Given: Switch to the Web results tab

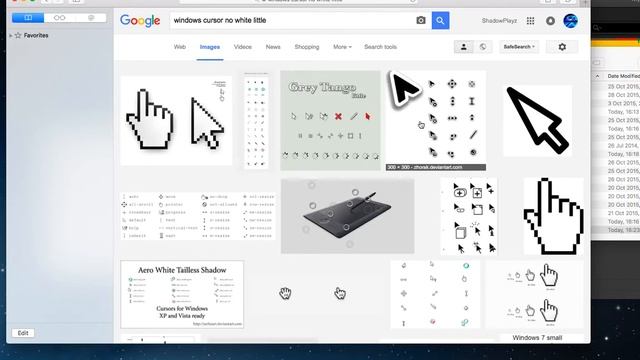Looking at the screenshot, I should [x=180, y=47].
